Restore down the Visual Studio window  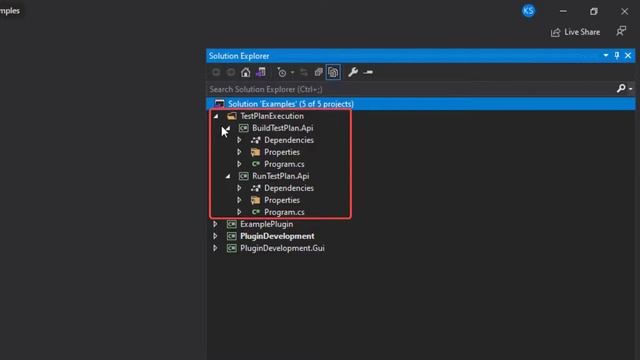pos(594,11)
